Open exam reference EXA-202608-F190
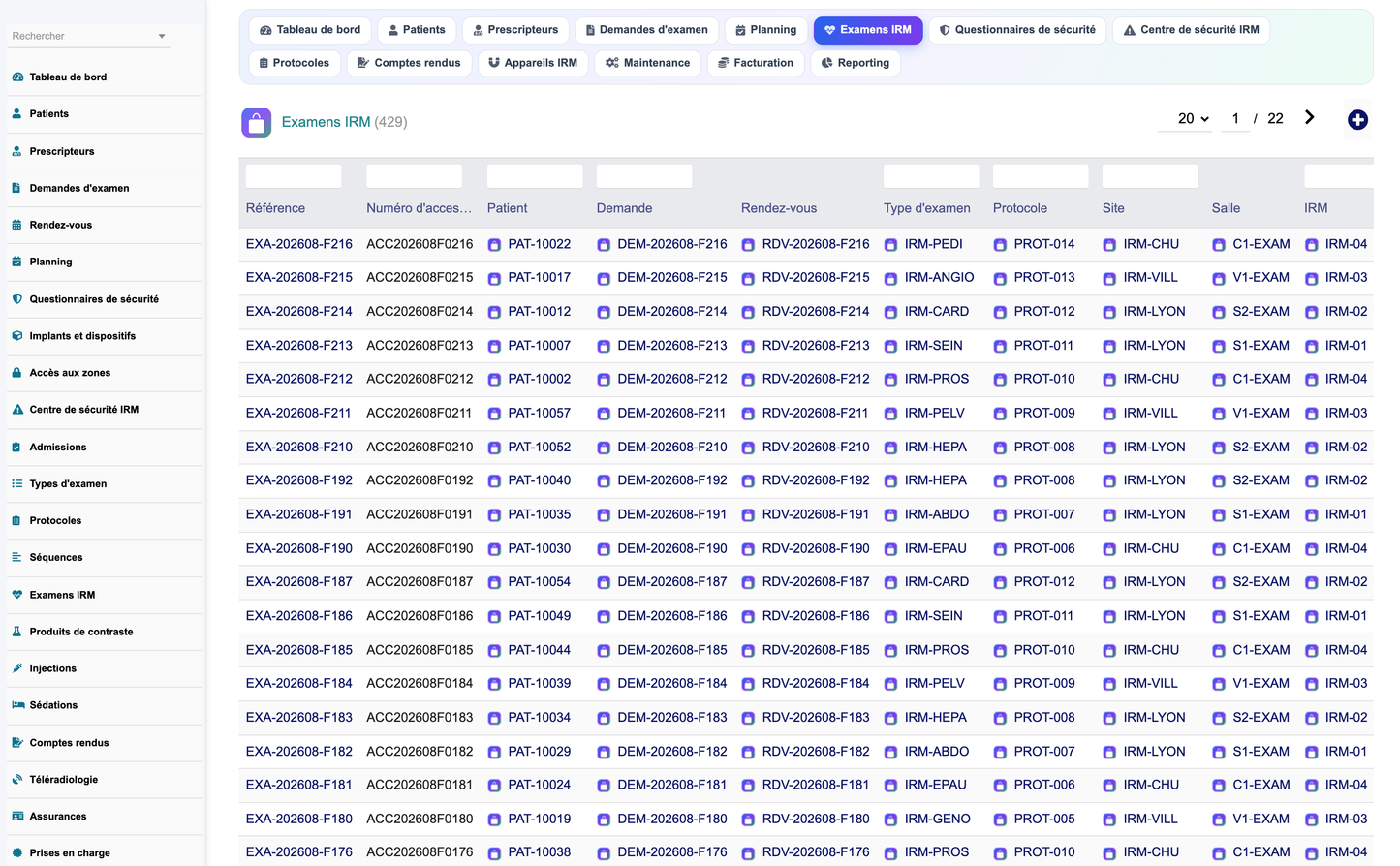 299,548
